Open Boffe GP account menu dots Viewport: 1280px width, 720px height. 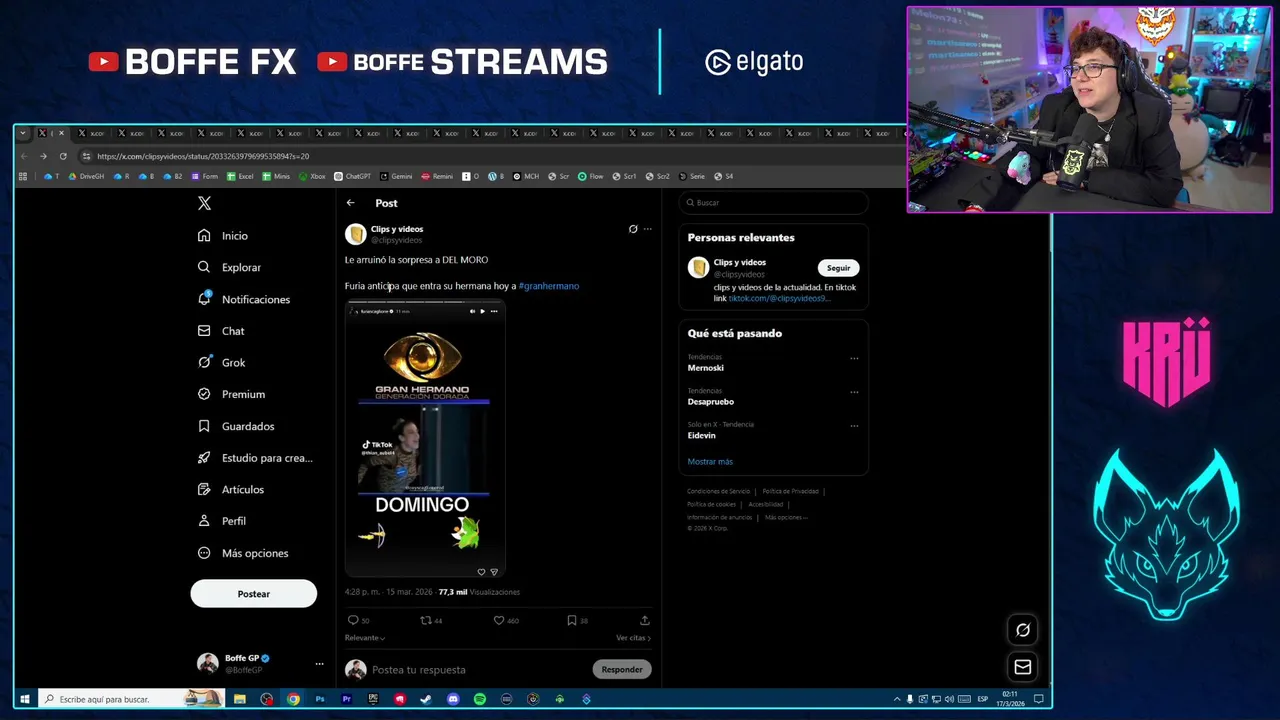[319, 664]
